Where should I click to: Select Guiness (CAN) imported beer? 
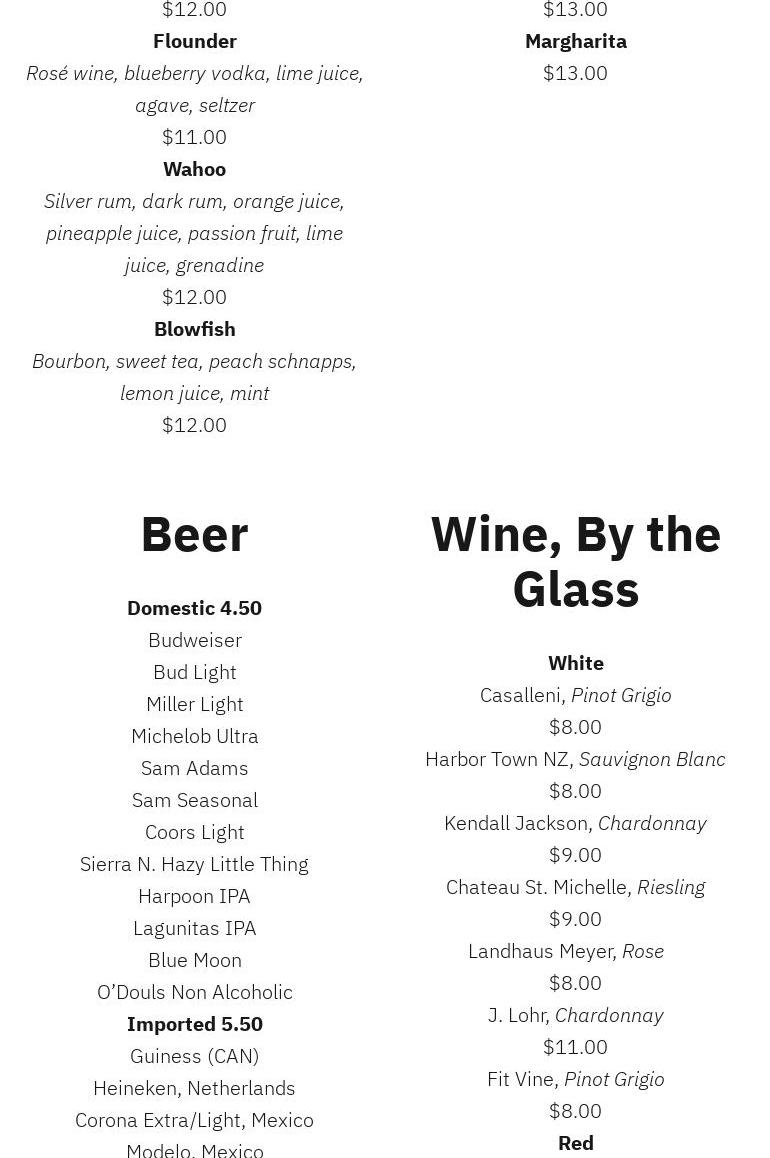pos(195,1056)
